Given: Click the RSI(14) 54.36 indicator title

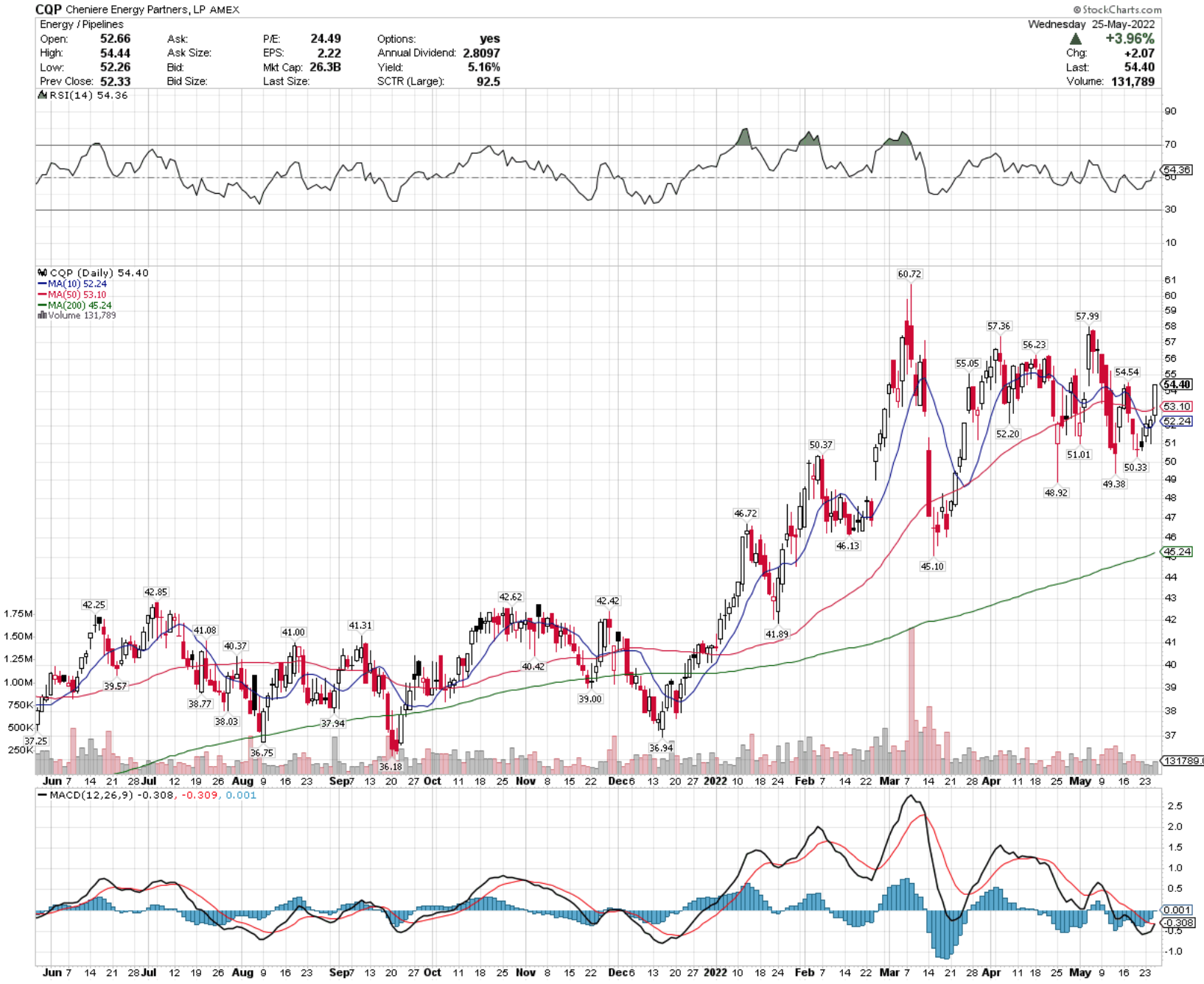Looking at the screenshot, I should [x=88, y=96].
